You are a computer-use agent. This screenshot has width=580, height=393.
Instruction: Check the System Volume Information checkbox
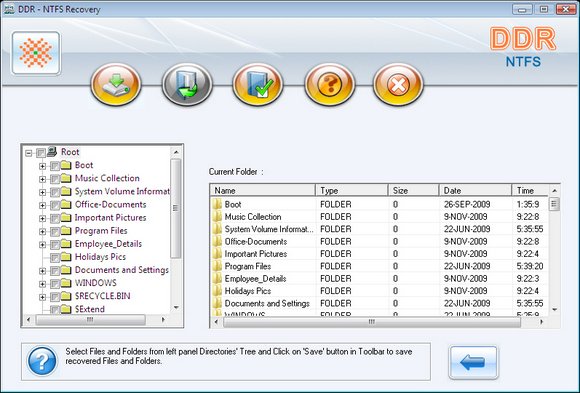point(55,192)
